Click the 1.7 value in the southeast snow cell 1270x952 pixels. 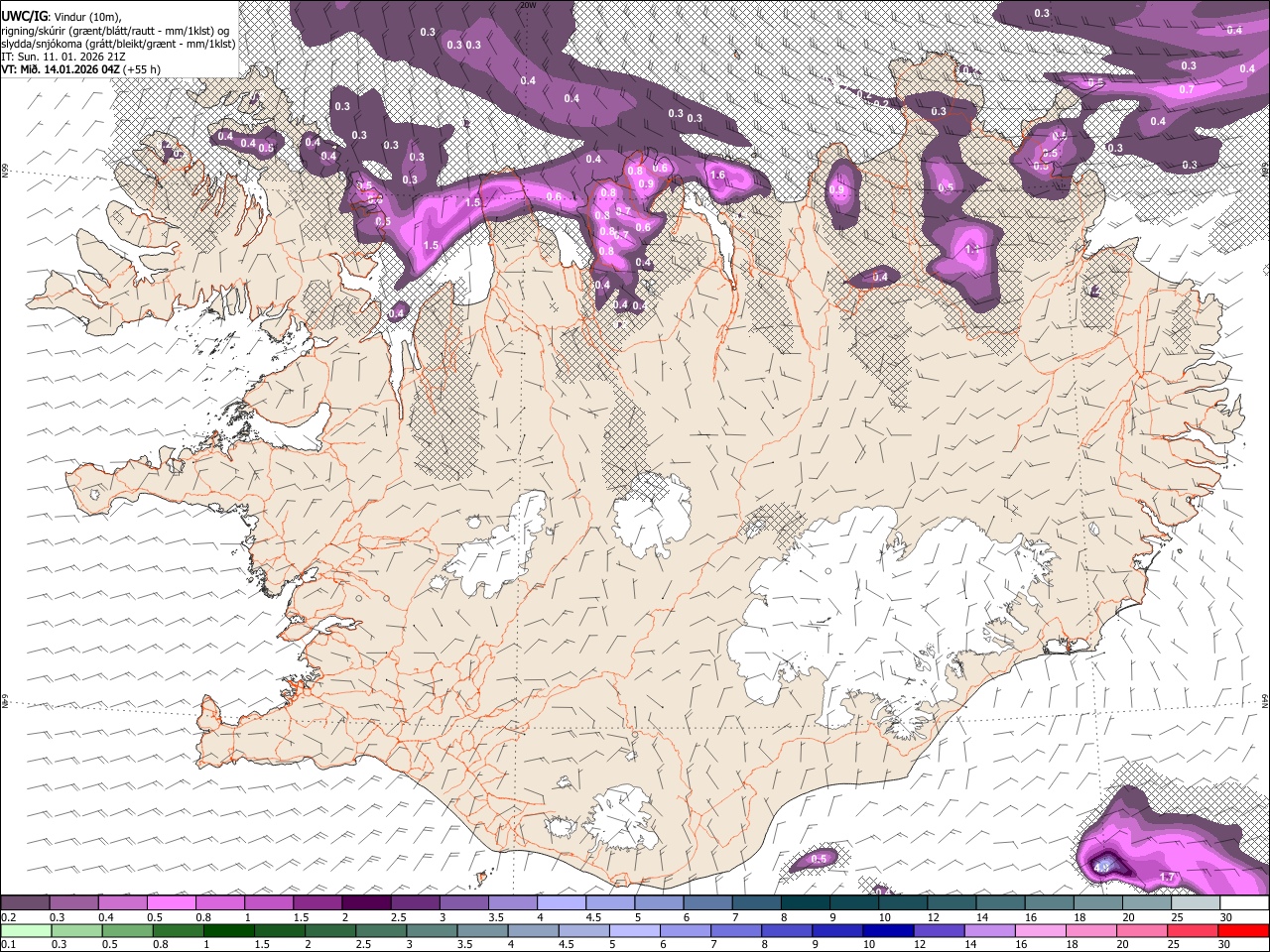point(1167,878)
